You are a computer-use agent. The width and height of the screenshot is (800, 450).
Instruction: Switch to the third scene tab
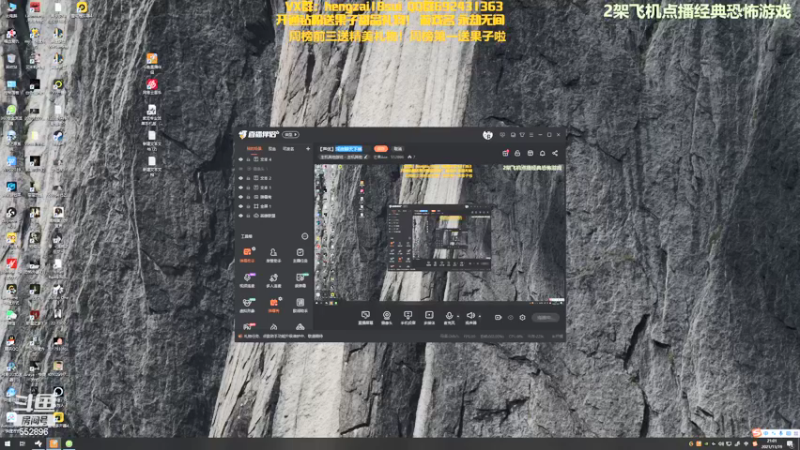pos(289,149)
